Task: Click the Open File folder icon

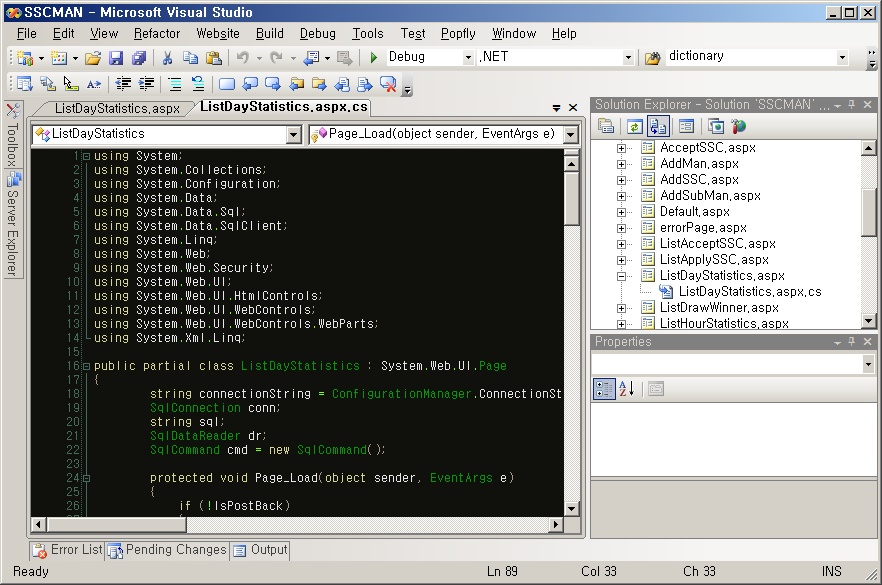Action: pos(93,57)
